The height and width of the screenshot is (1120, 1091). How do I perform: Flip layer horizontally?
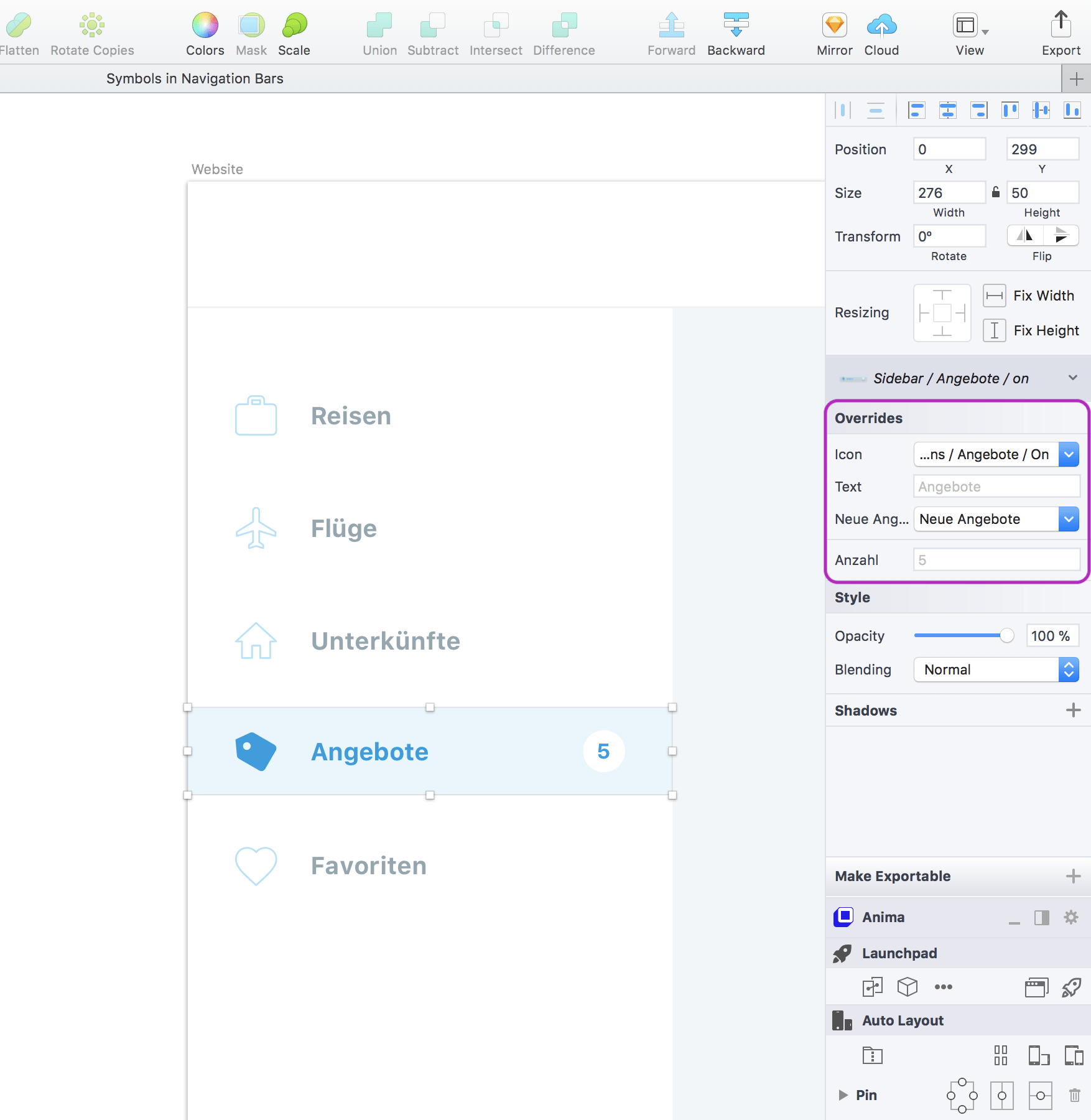[x=1024, y=236]
